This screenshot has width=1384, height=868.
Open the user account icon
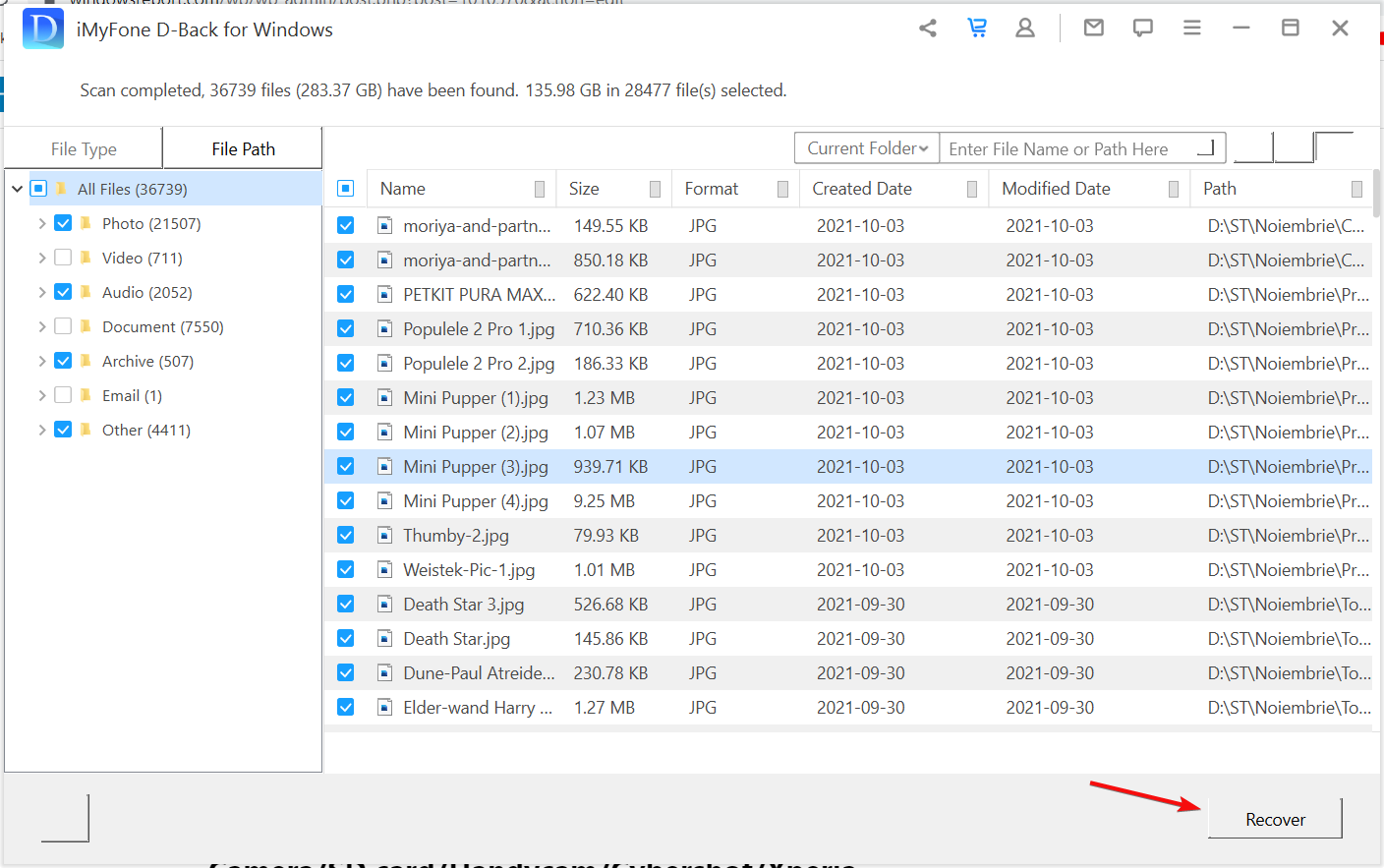(1025, 29)
